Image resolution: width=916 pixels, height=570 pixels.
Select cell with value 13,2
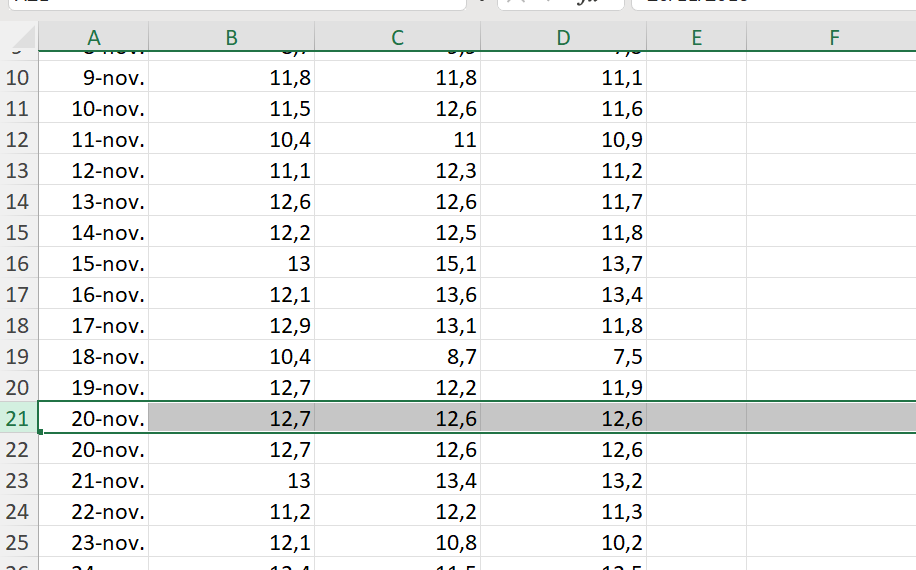click(x=563, y=481)
